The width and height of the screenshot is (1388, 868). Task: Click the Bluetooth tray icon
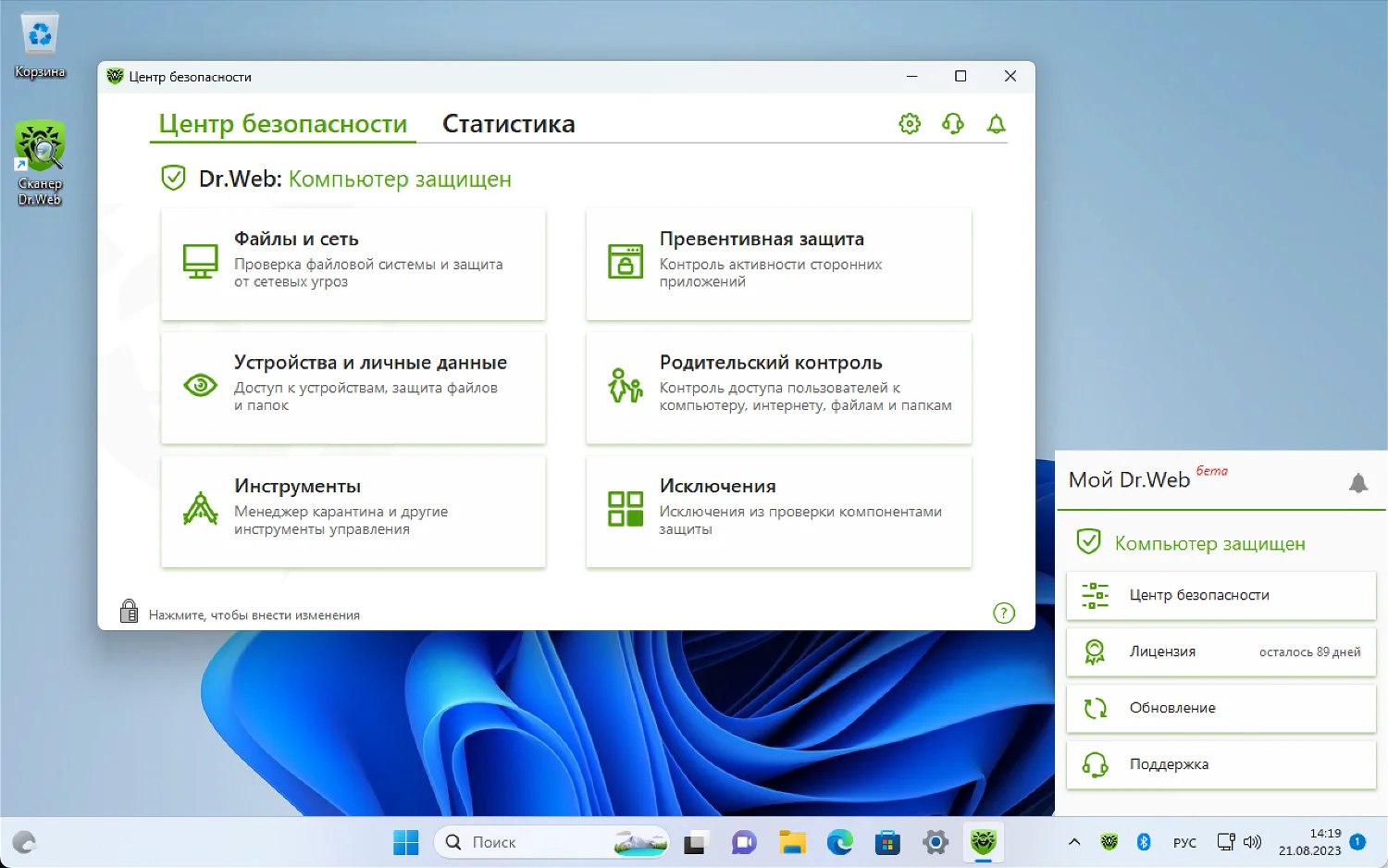click(1144, 842)
